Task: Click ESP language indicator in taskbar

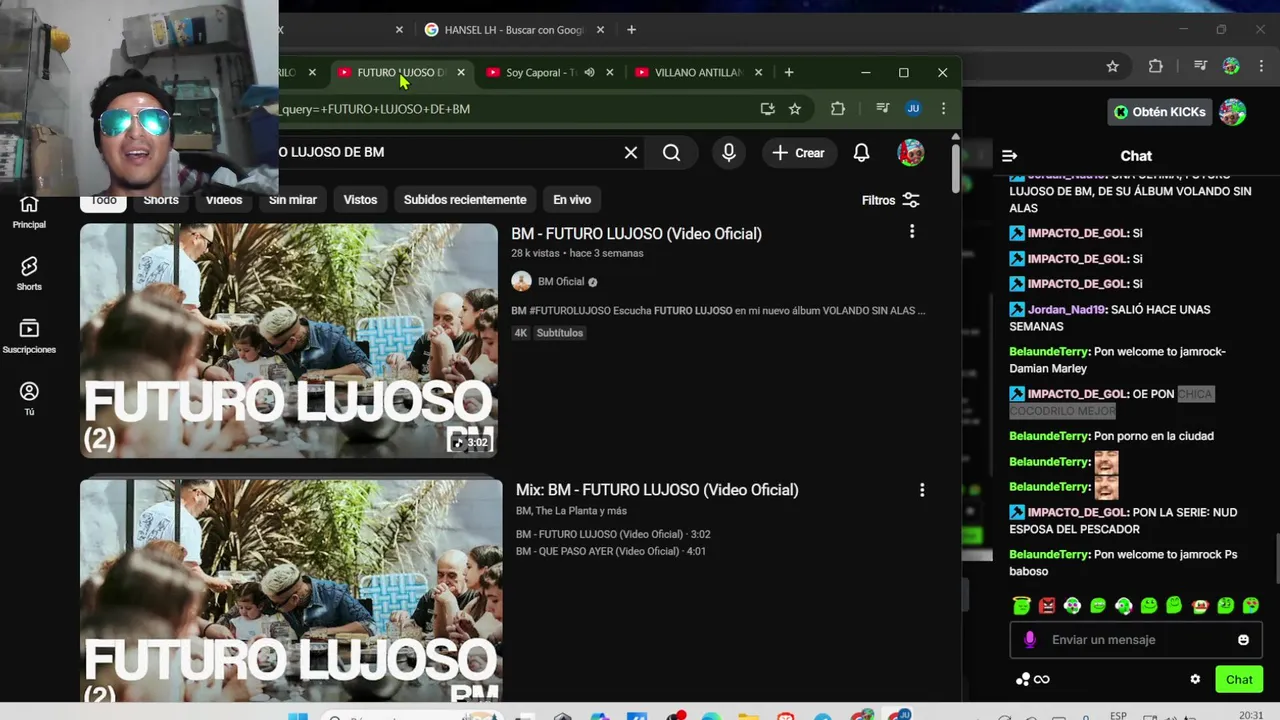Action: (1118, 715)
